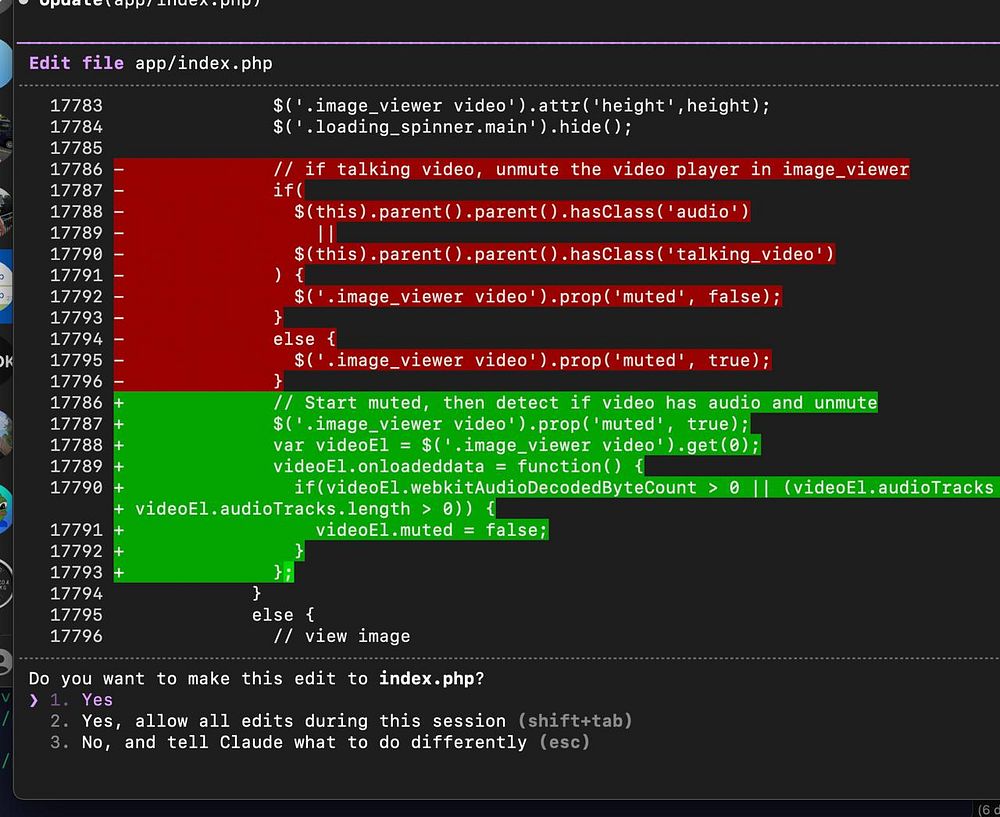Click the plus marker on added line 17791

click(x=119, y=530)
